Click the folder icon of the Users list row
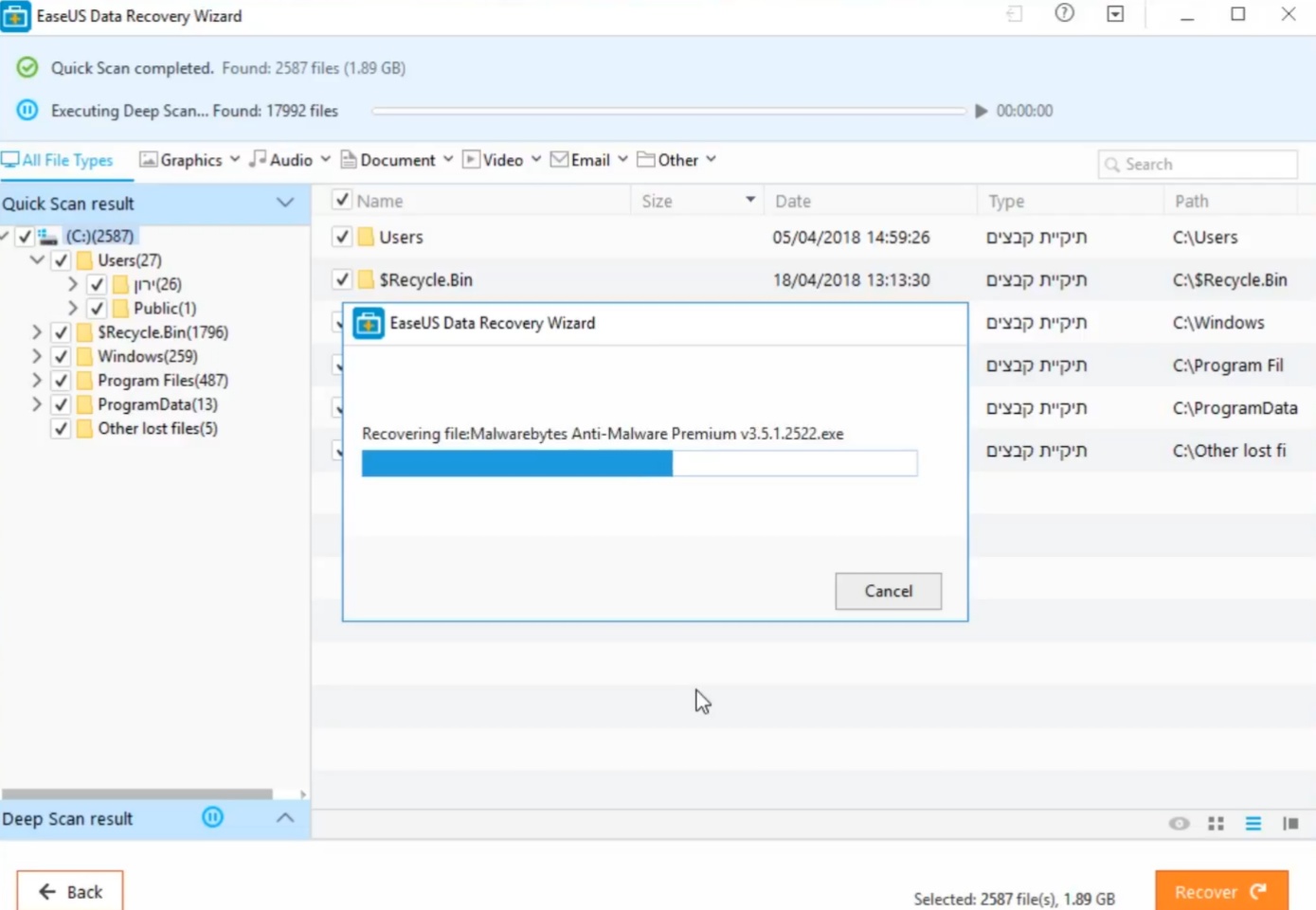Screen dimensions: 1316x910 coord(366,237)
